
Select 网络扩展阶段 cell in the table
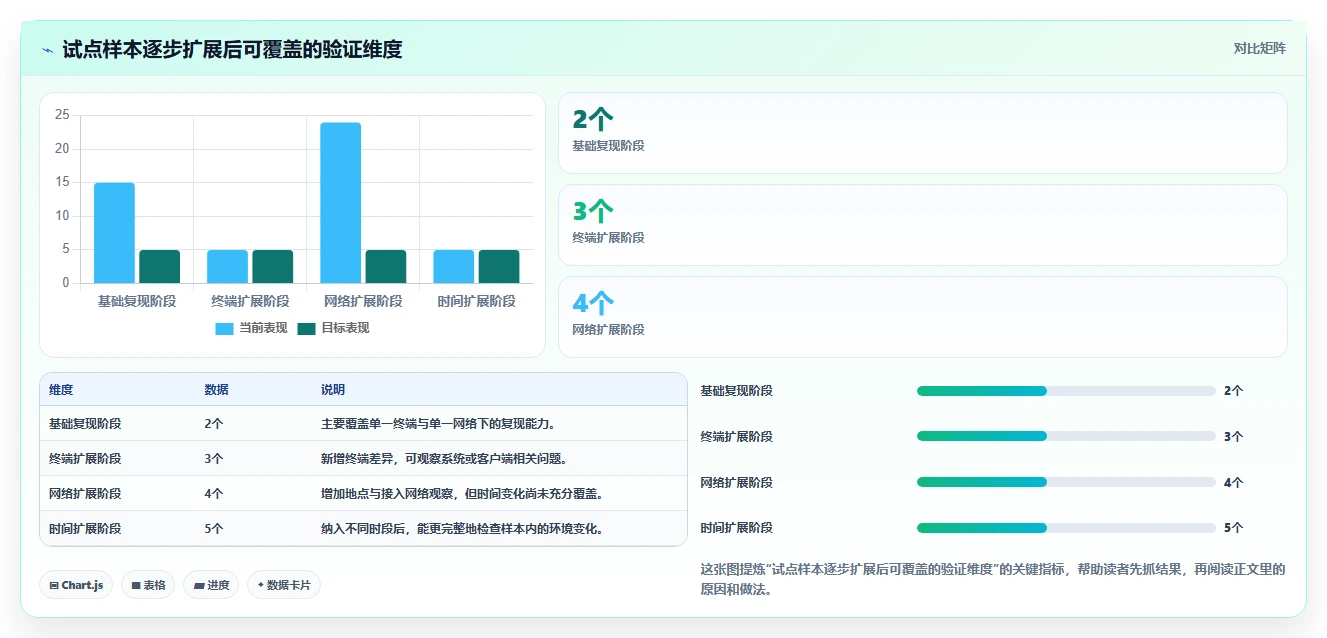coord(85,494)
